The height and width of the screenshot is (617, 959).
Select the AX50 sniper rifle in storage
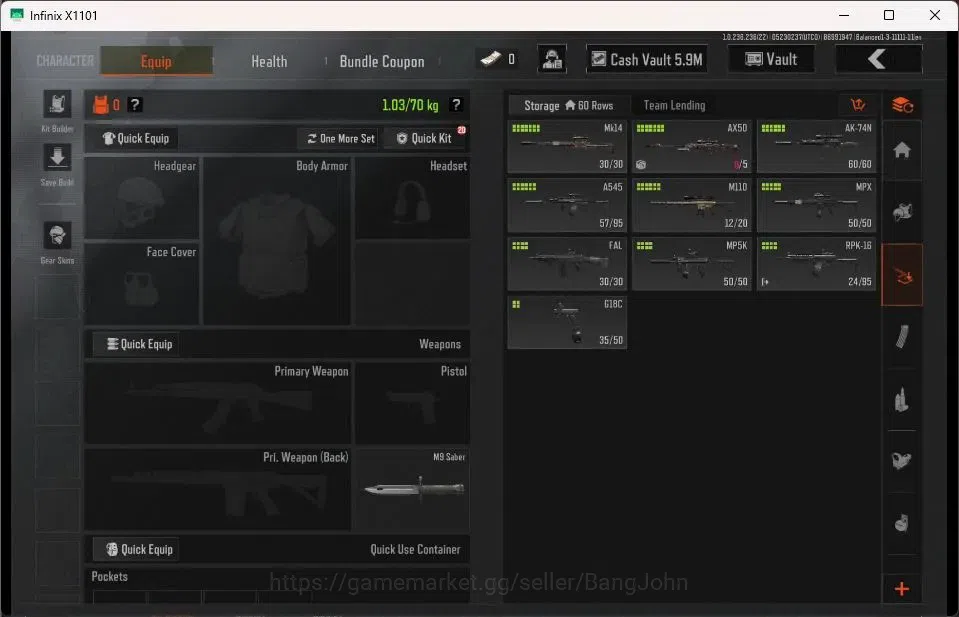pos(692,147)
